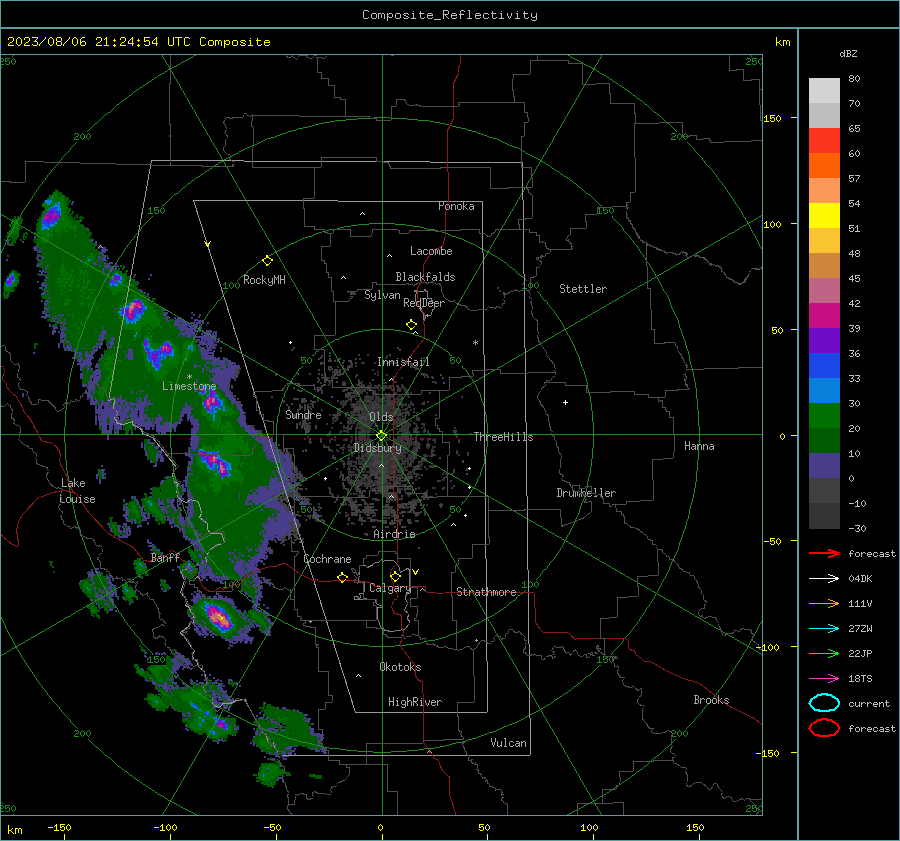Click the Hanna town label
900x841 pixels.
(x=699, y=446)
